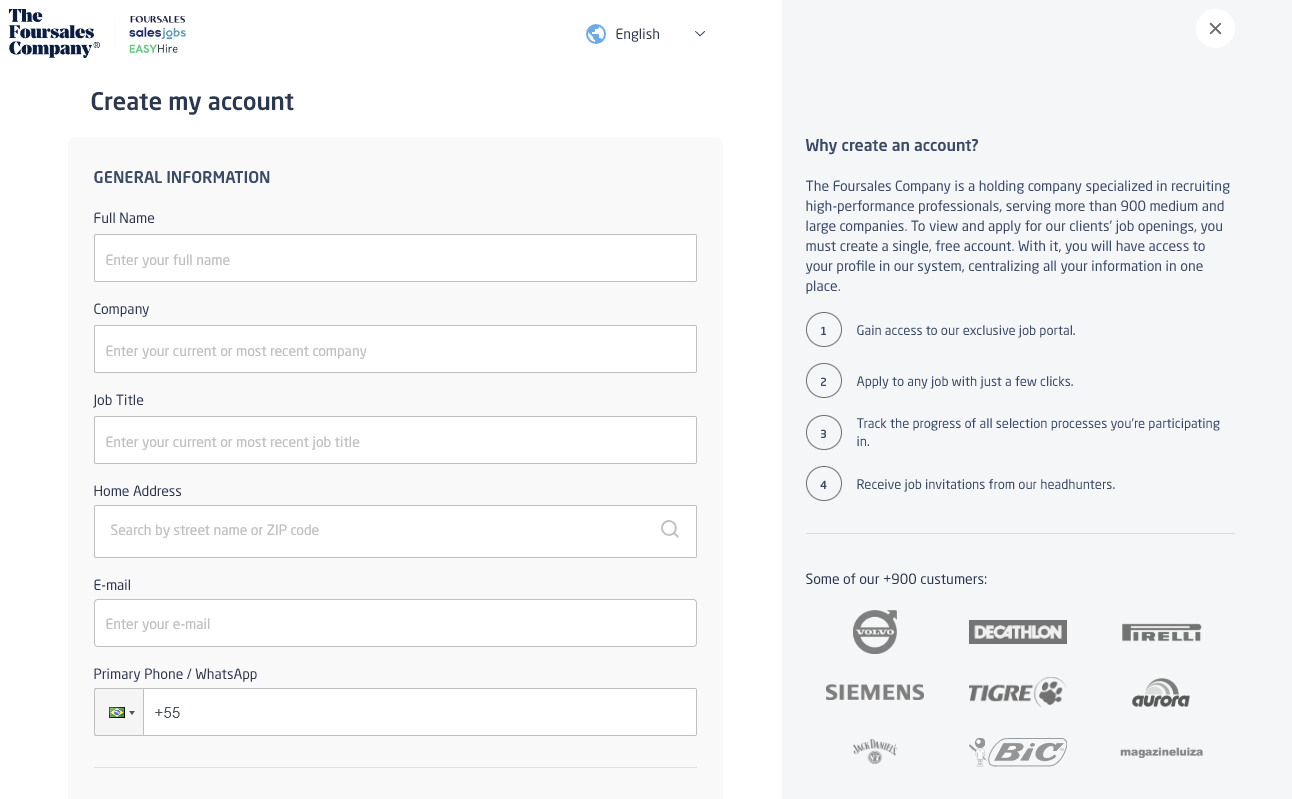
Task: Expand the Brazil flag country code selector
Action: pos(119,712)
